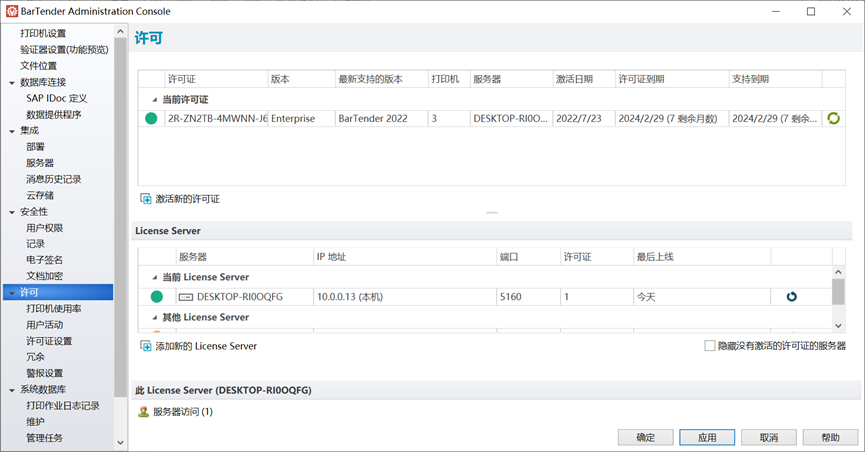Select 用户权限 in the sidebar

44,228
